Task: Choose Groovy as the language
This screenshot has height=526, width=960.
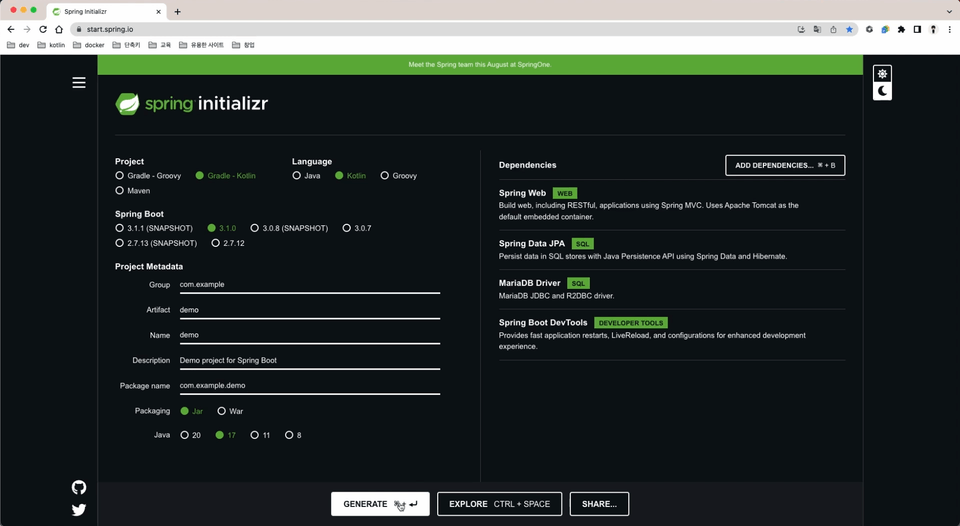Action: click(399, 176)
